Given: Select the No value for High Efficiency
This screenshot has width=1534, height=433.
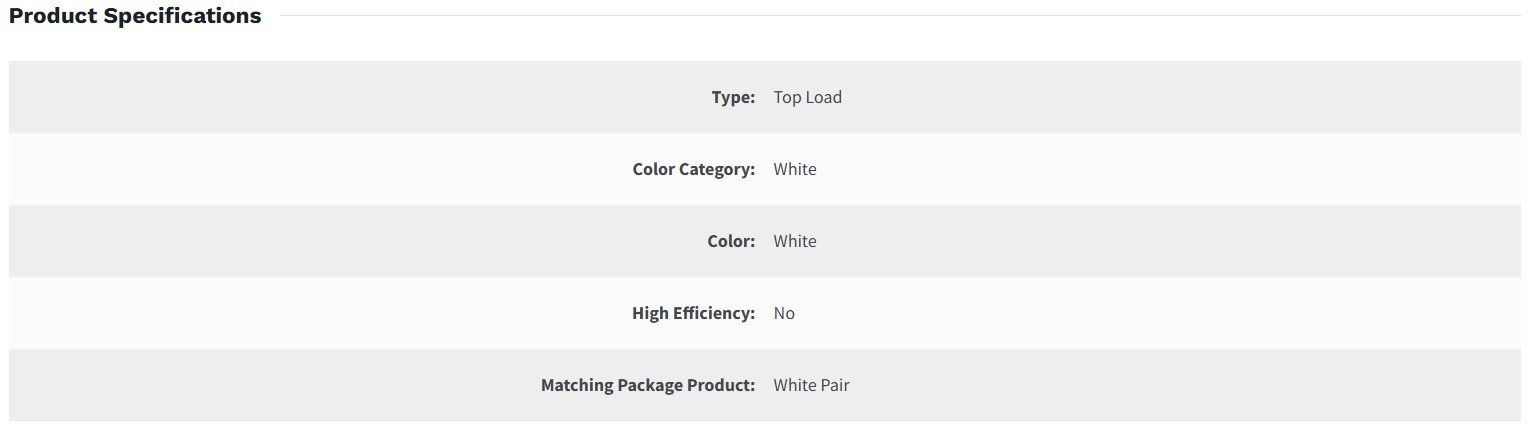Looking at the screenshot, I should 784,313.
